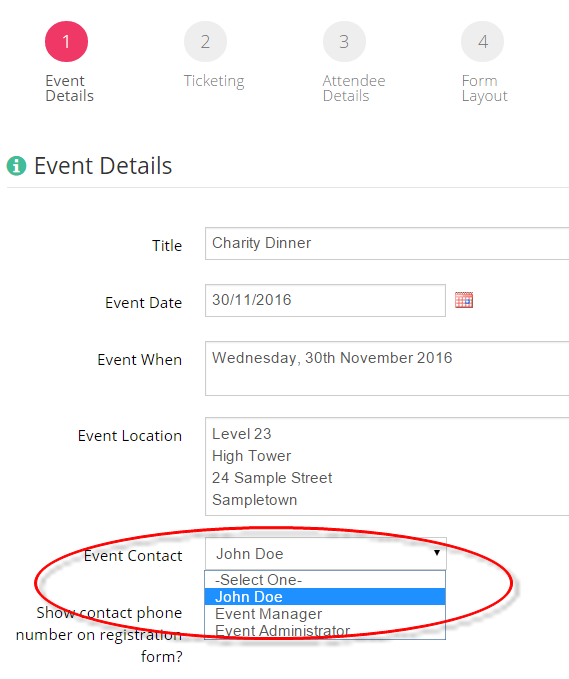This screenshot has width=569, height=679.
Task: Choose -Select One- from contact list
Action: coord(325,579)
